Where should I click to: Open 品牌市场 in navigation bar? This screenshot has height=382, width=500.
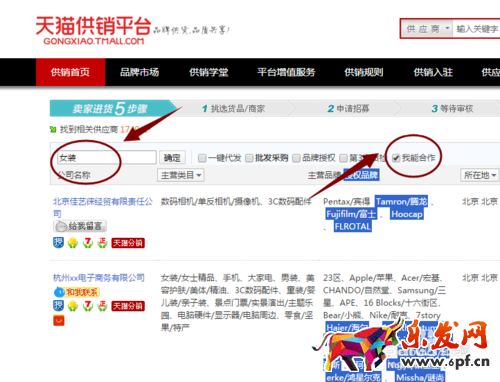click(x=139, y=72)
